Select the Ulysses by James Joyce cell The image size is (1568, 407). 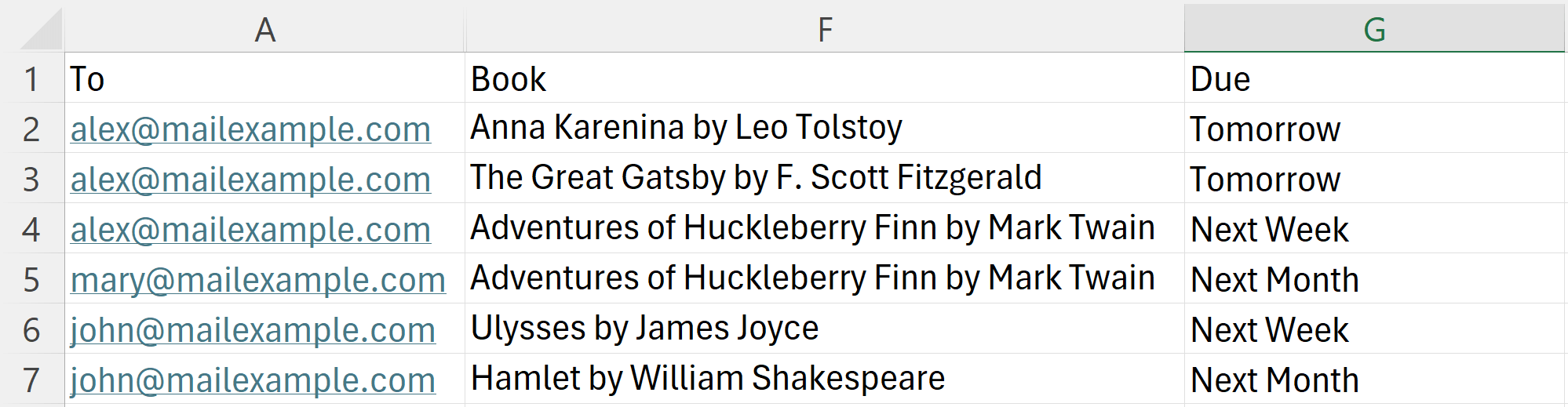(x=644, y=329)
